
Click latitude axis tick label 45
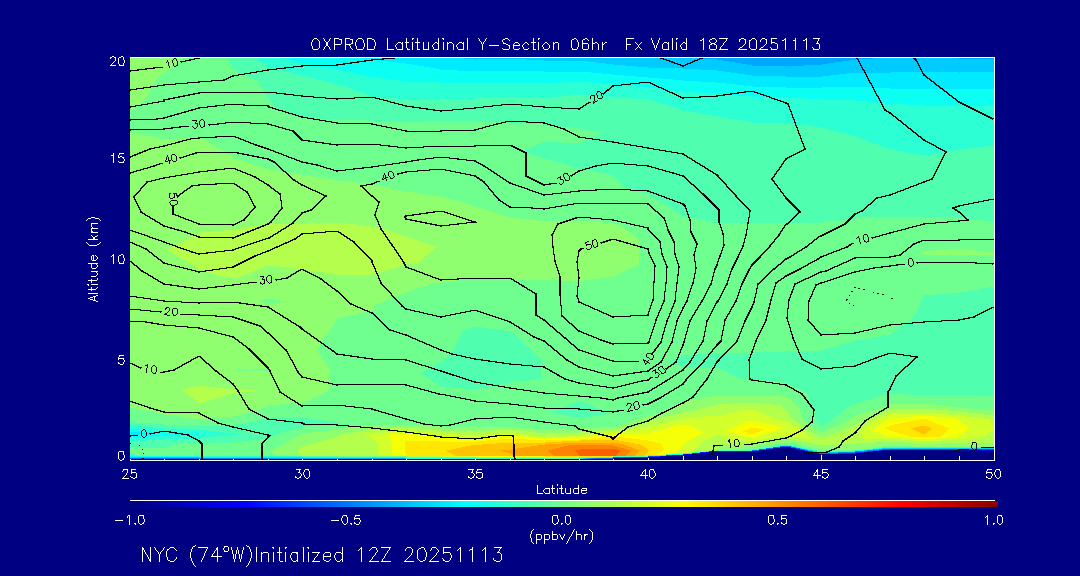pos(821,474)
